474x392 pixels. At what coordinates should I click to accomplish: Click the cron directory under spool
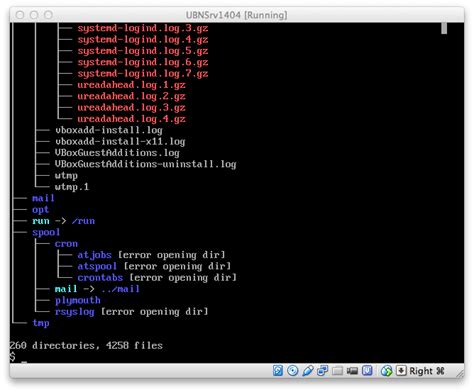click(66, 244)
